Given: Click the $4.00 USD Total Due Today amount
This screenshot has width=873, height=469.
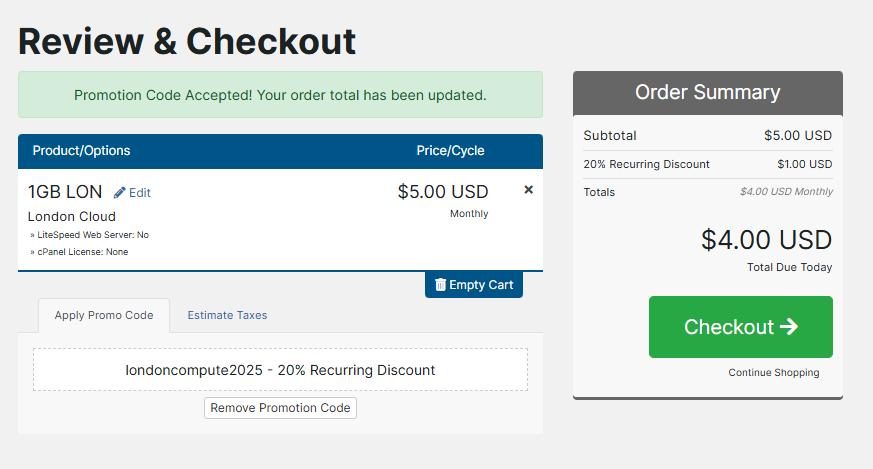Looking at the screenshot, I should (766, 240).
